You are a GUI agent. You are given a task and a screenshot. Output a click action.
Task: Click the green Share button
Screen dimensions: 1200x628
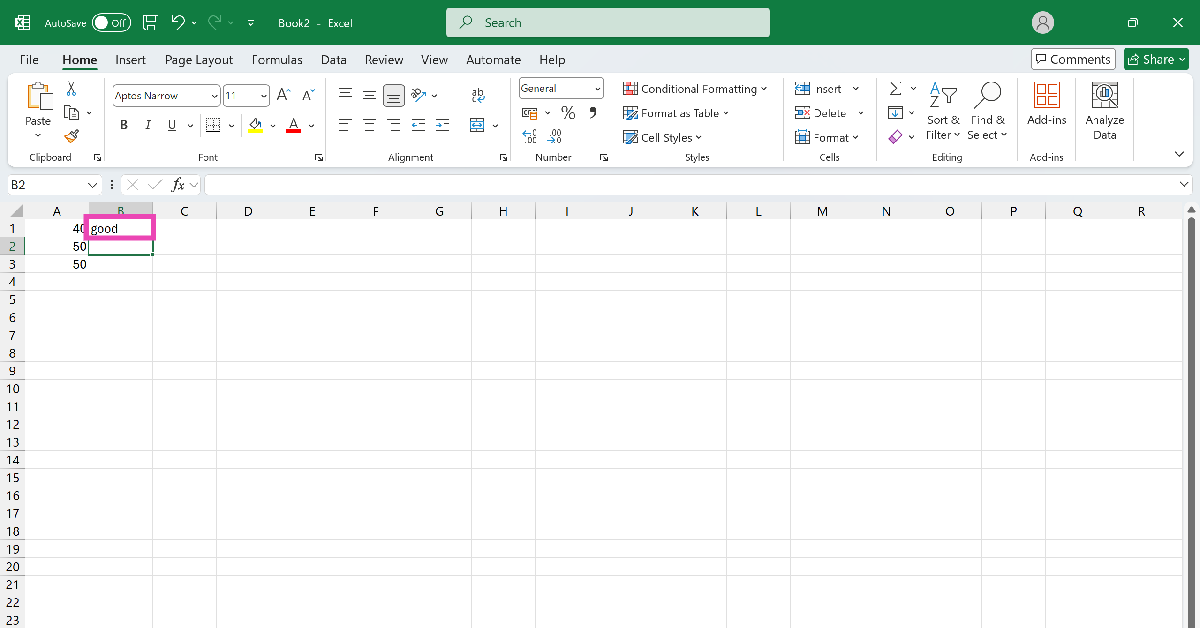(1155, 59)
